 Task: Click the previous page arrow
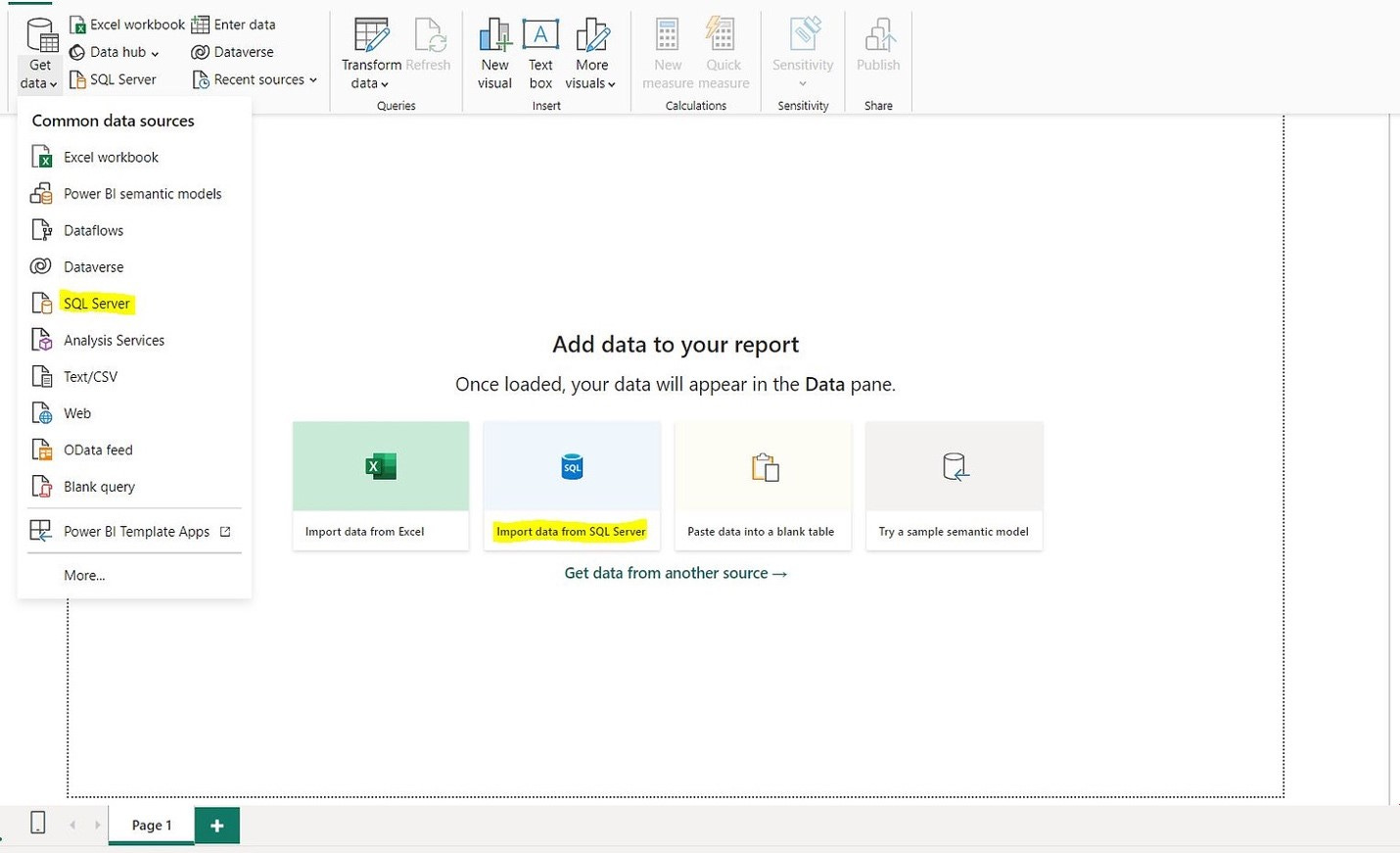click(x=72, y=825)
